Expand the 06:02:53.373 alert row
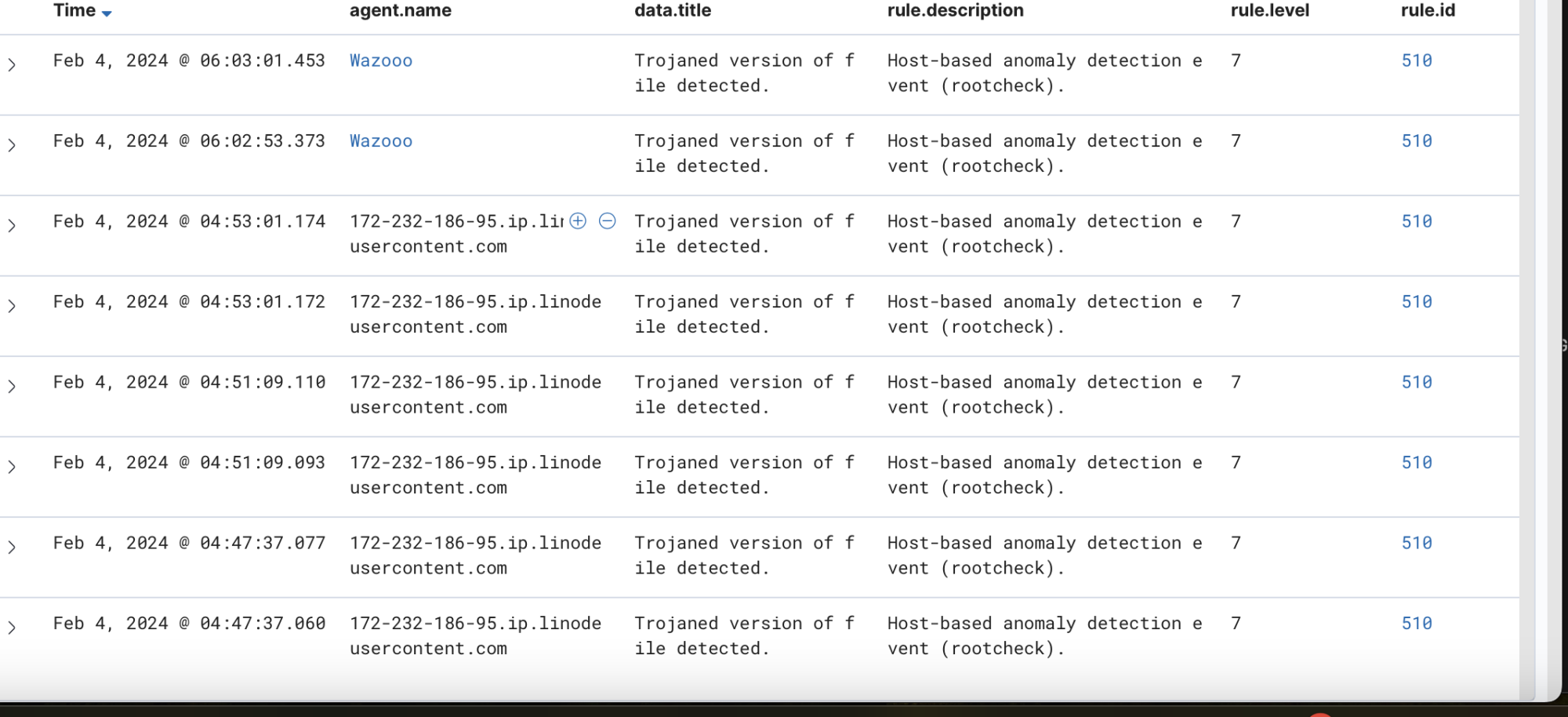The image size is (1568, 717). tap(12, 145)
